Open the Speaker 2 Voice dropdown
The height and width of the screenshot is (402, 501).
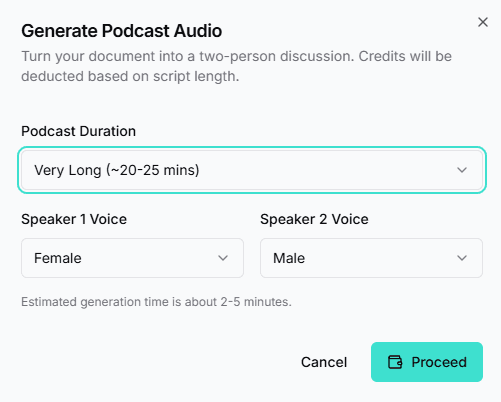371,258
